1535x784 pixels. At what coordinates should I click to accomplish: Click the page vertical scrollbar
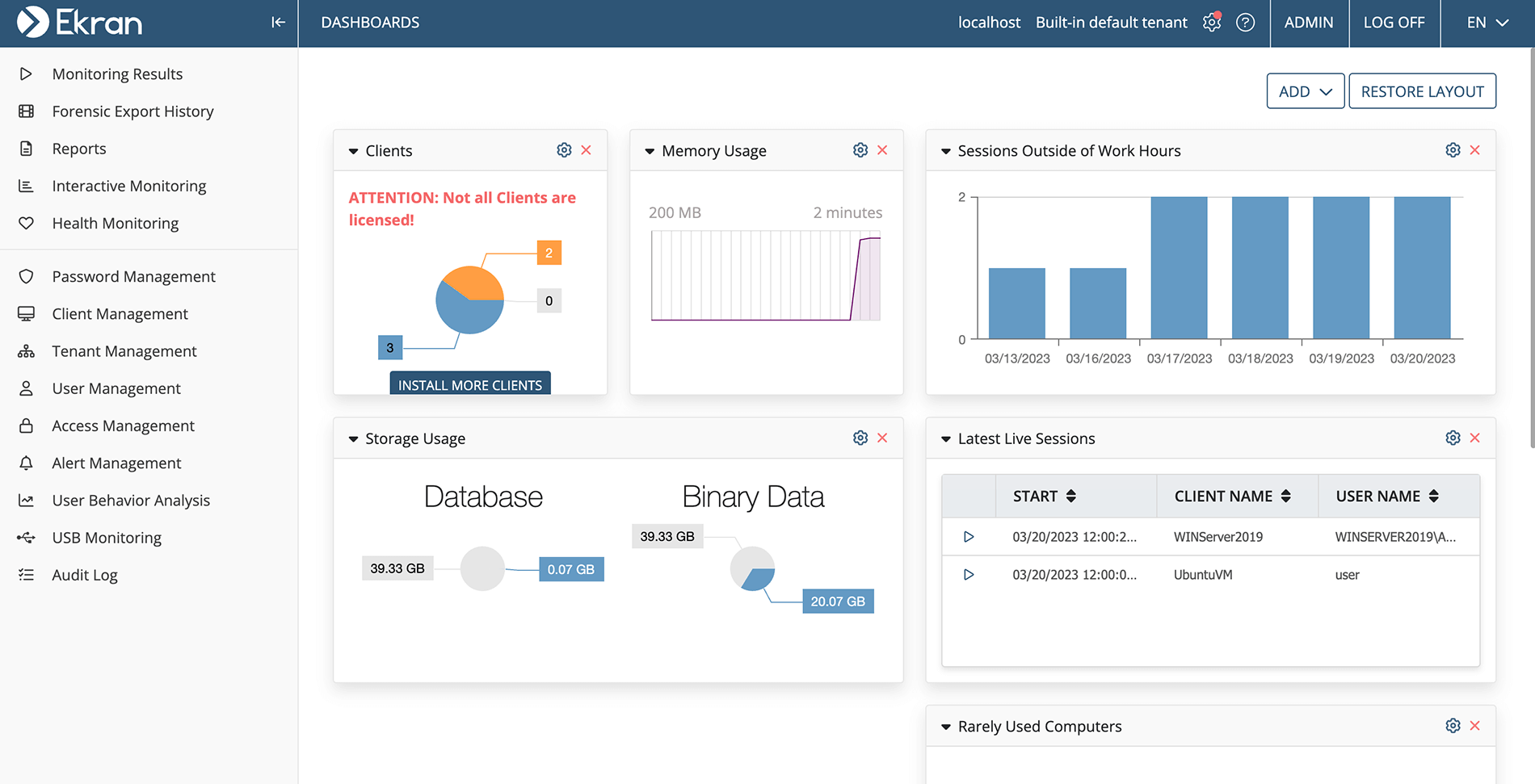pos(1532,247)
